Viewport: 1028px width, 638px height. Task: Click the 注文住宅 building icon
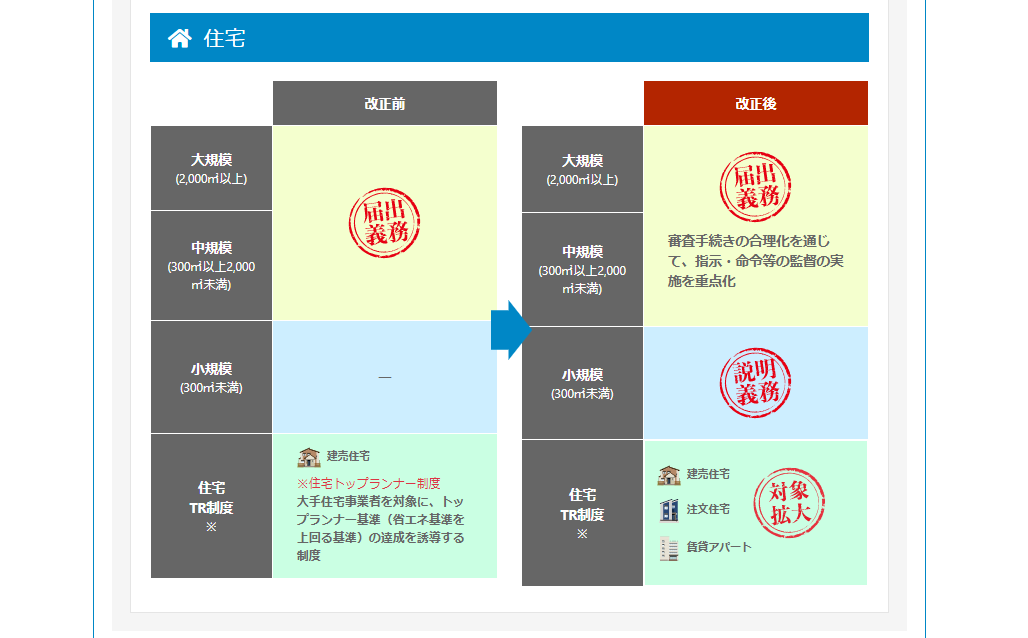coord(669,510)
